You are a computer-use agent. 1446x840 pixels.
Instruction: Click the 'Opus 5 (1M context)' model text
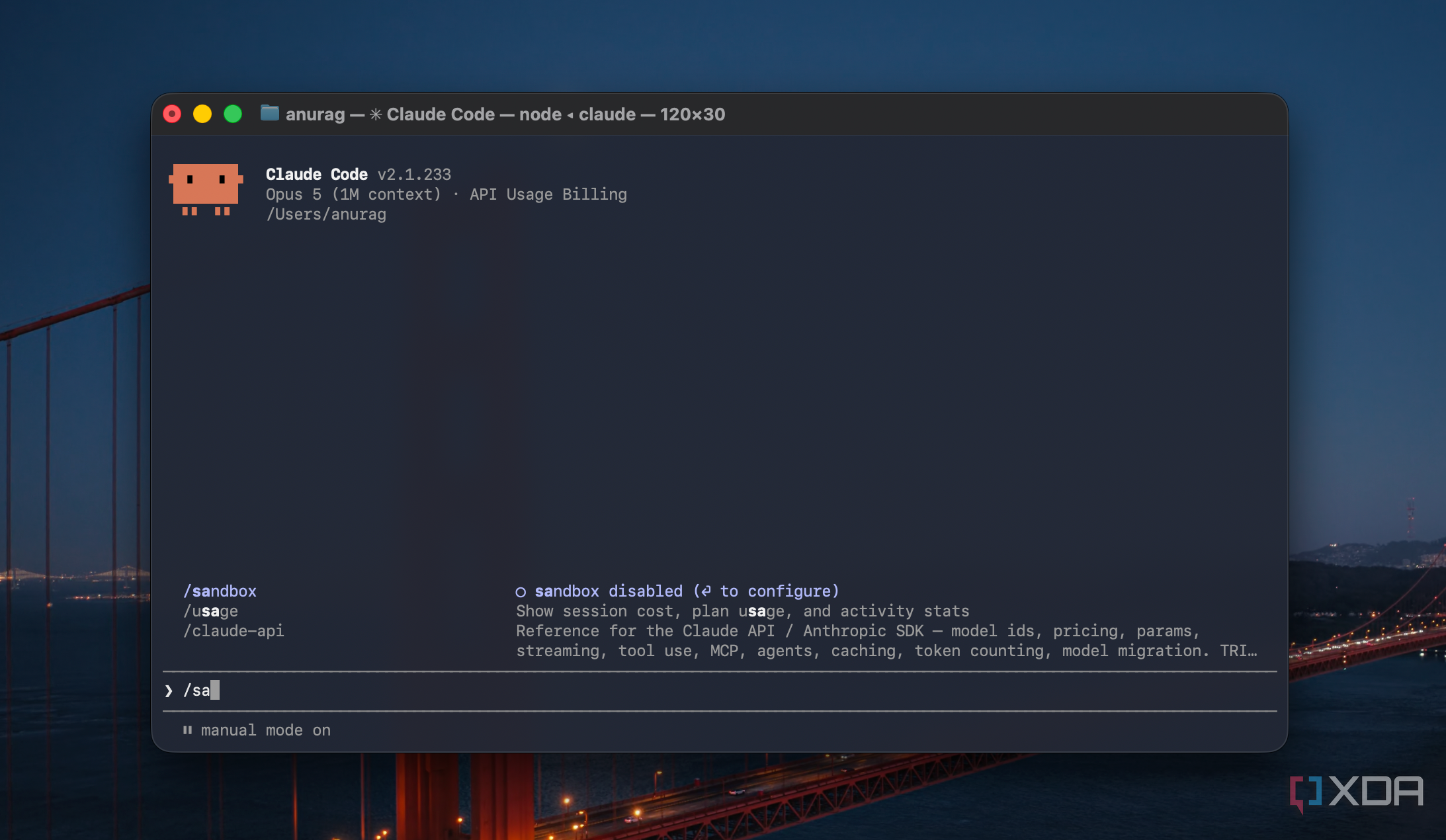point(353,194)
